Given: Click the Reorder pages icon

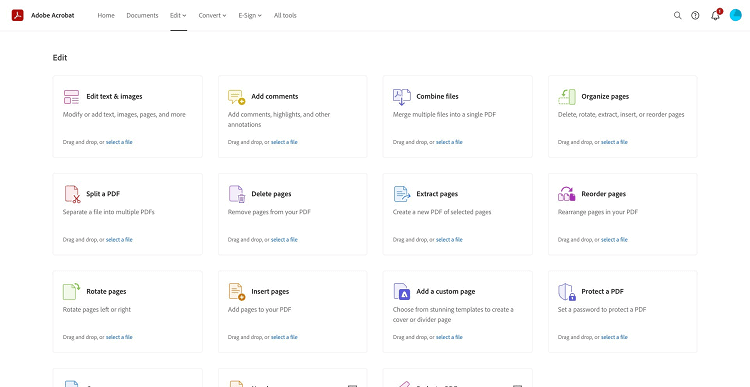Looking at the screenshot, I should [567, 194].
